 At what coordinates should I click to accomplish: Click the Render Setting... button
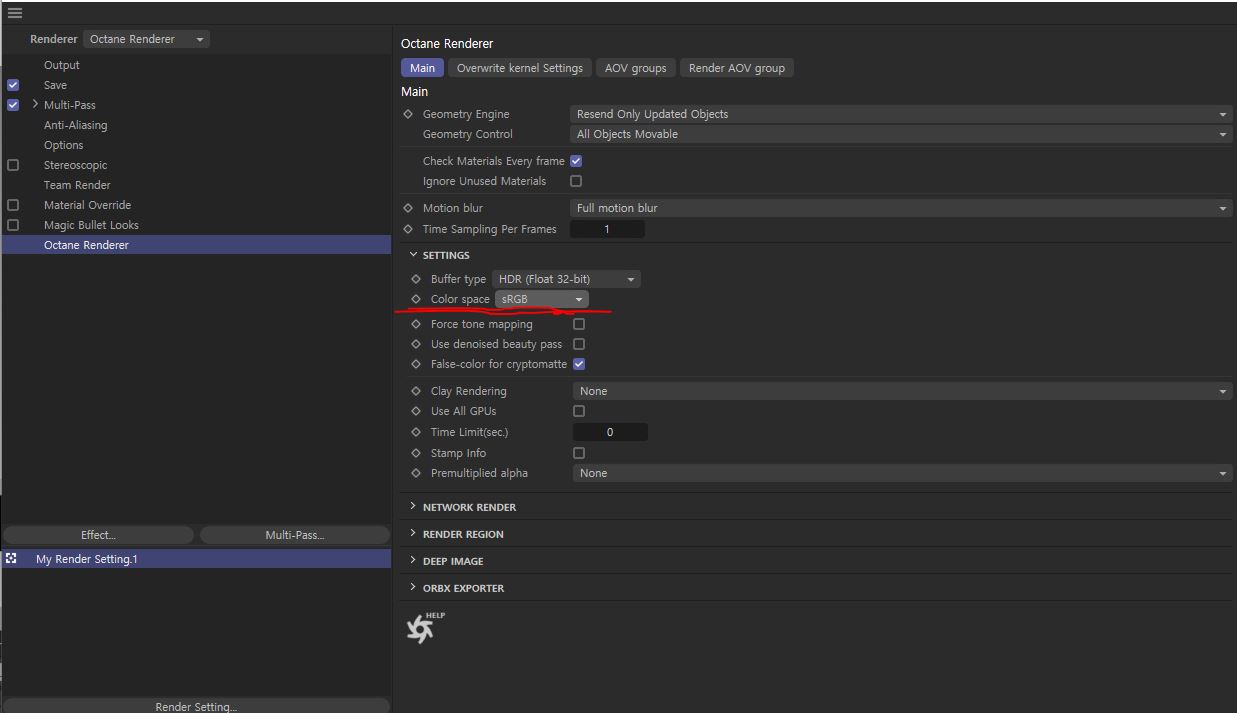(x=196, y=706)
